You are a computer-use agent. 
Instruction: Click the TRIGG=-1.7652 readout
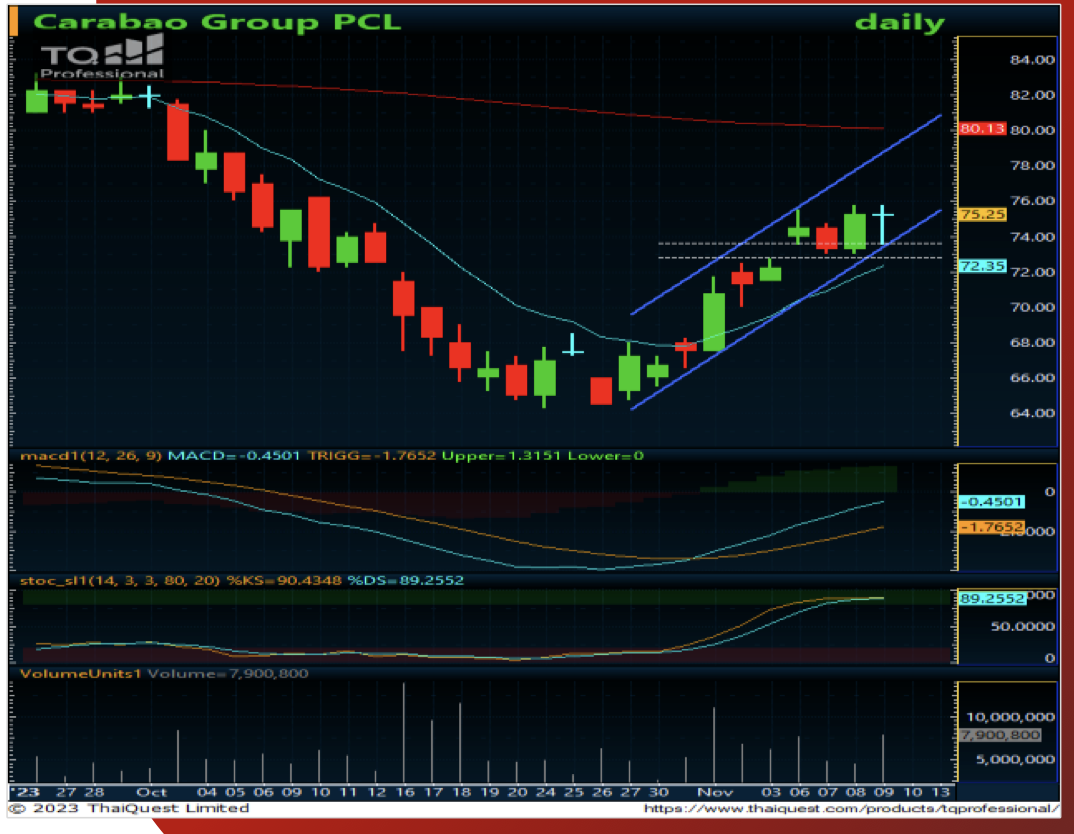[371, 455]
